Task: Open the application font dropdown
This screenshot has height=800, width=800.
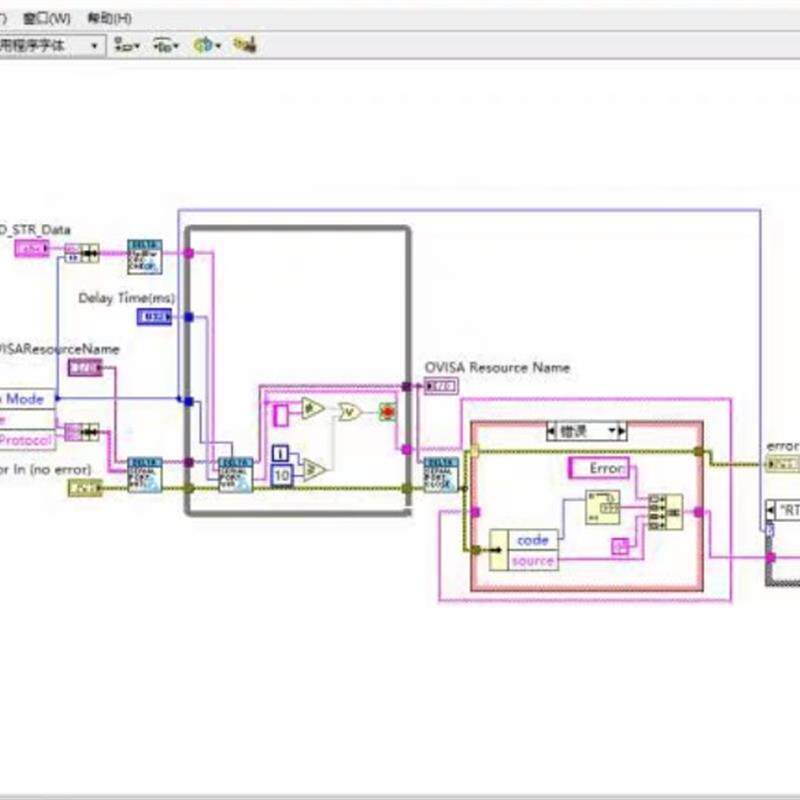Action: [51, 46]
